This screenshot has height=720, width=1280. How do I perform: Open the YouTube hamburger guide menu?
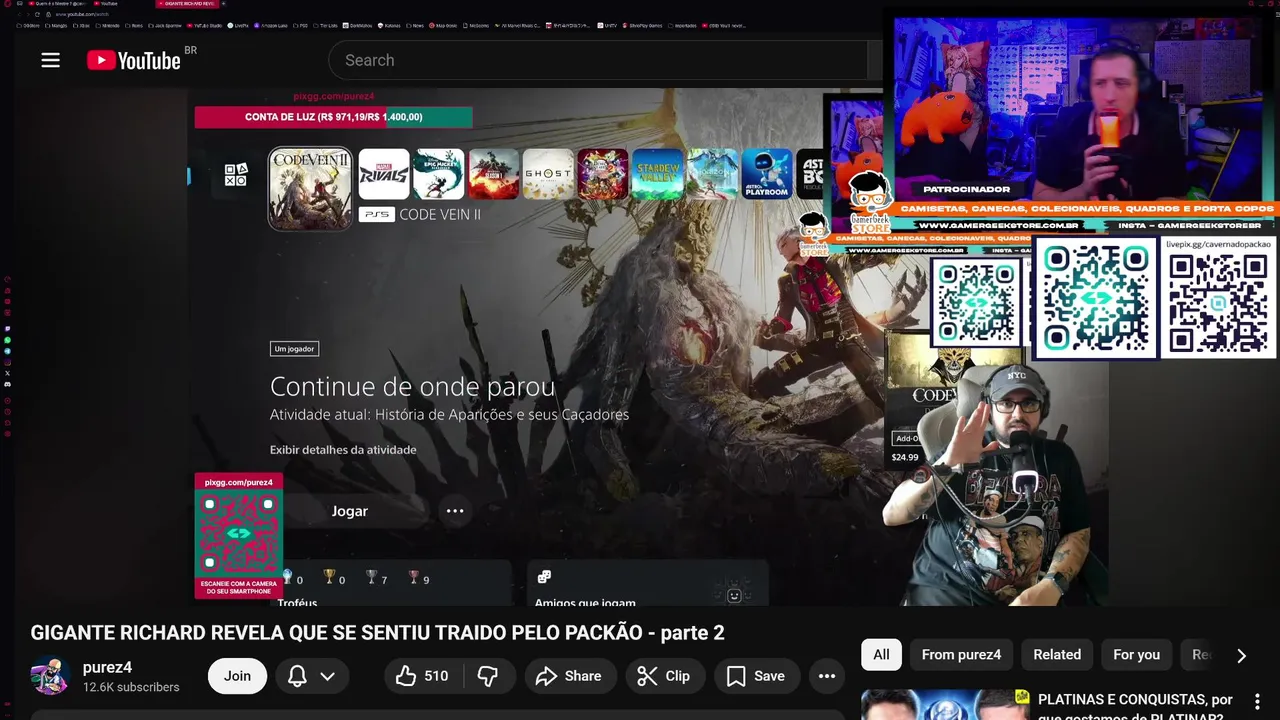pyautogui.click(x=50, y=60)
